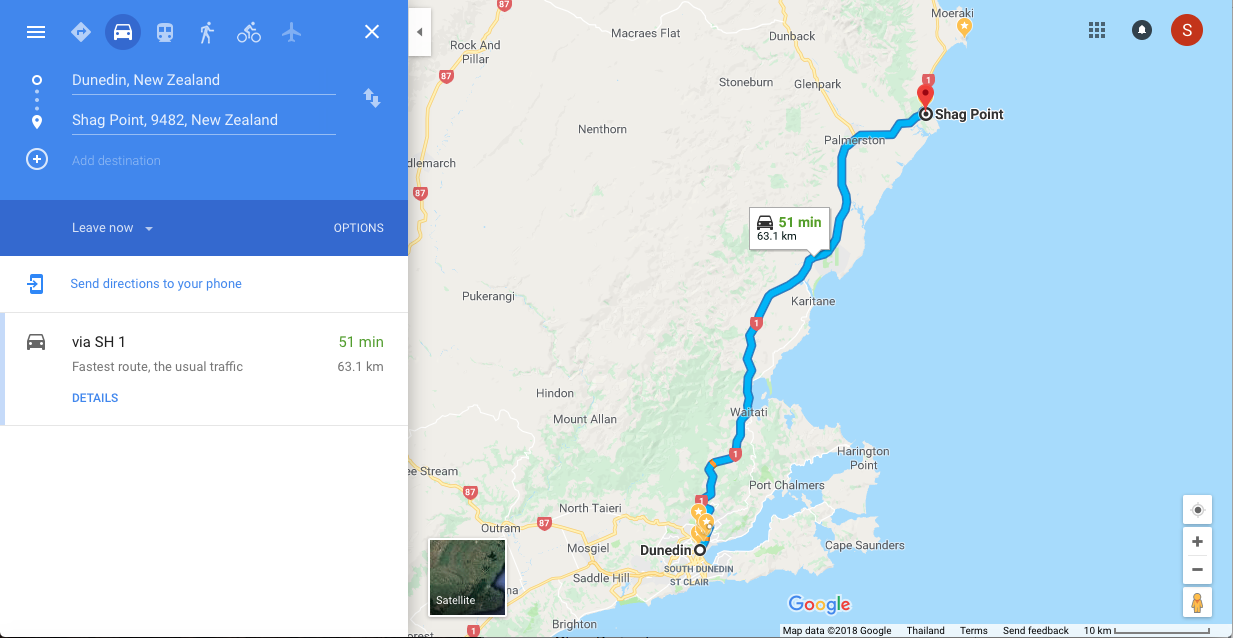This screenshot has width=1233, height=638.
Task: Open the notifications bell
Action: pyautogui.click(x=1141, y=30)
